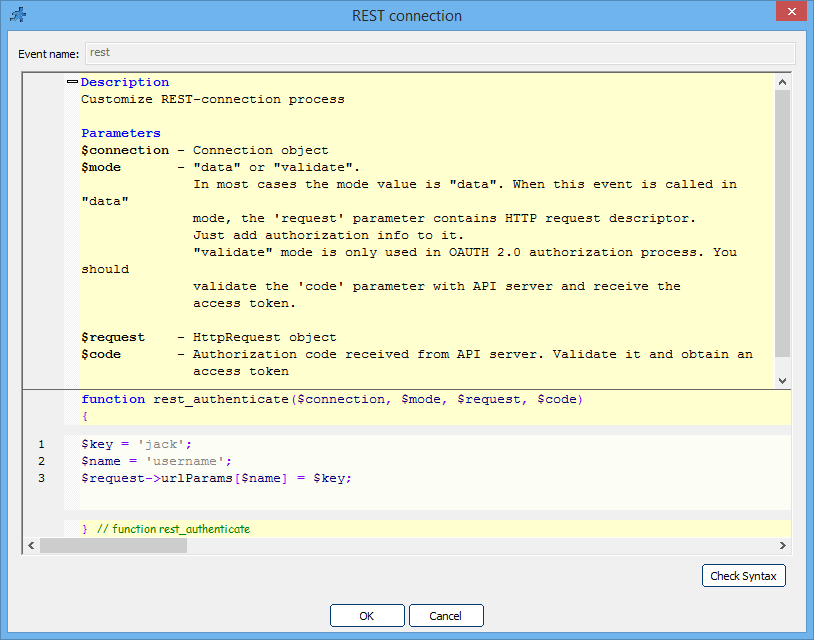Confirm the dialog with OK
This screenshot has width=814, height=640.
point(366,615)
